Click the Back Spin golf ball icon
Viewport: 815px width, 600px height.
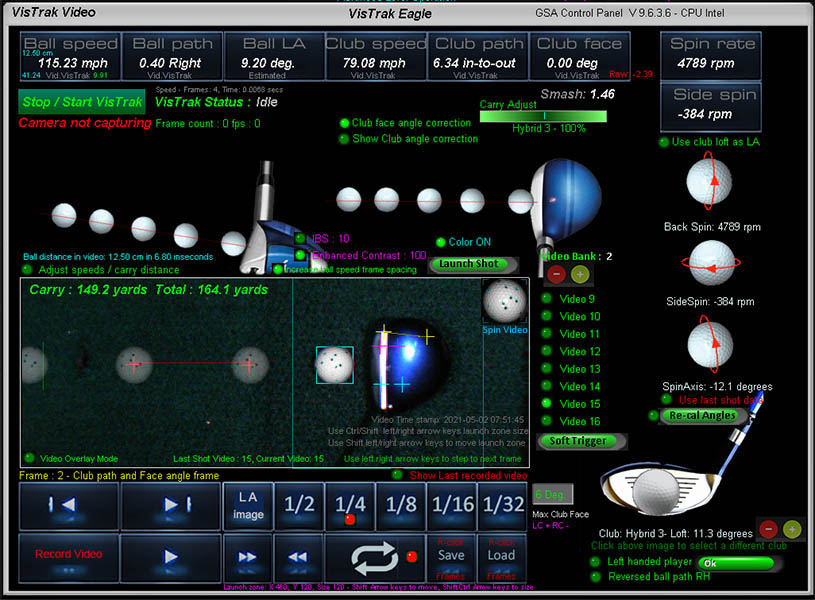pyautogui.click(x=709, y=181)
